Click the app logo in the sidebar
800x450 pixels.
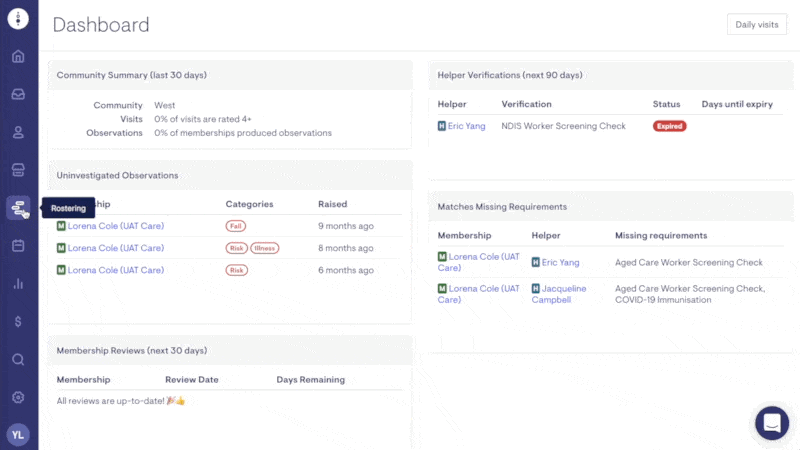coord(18,19)
